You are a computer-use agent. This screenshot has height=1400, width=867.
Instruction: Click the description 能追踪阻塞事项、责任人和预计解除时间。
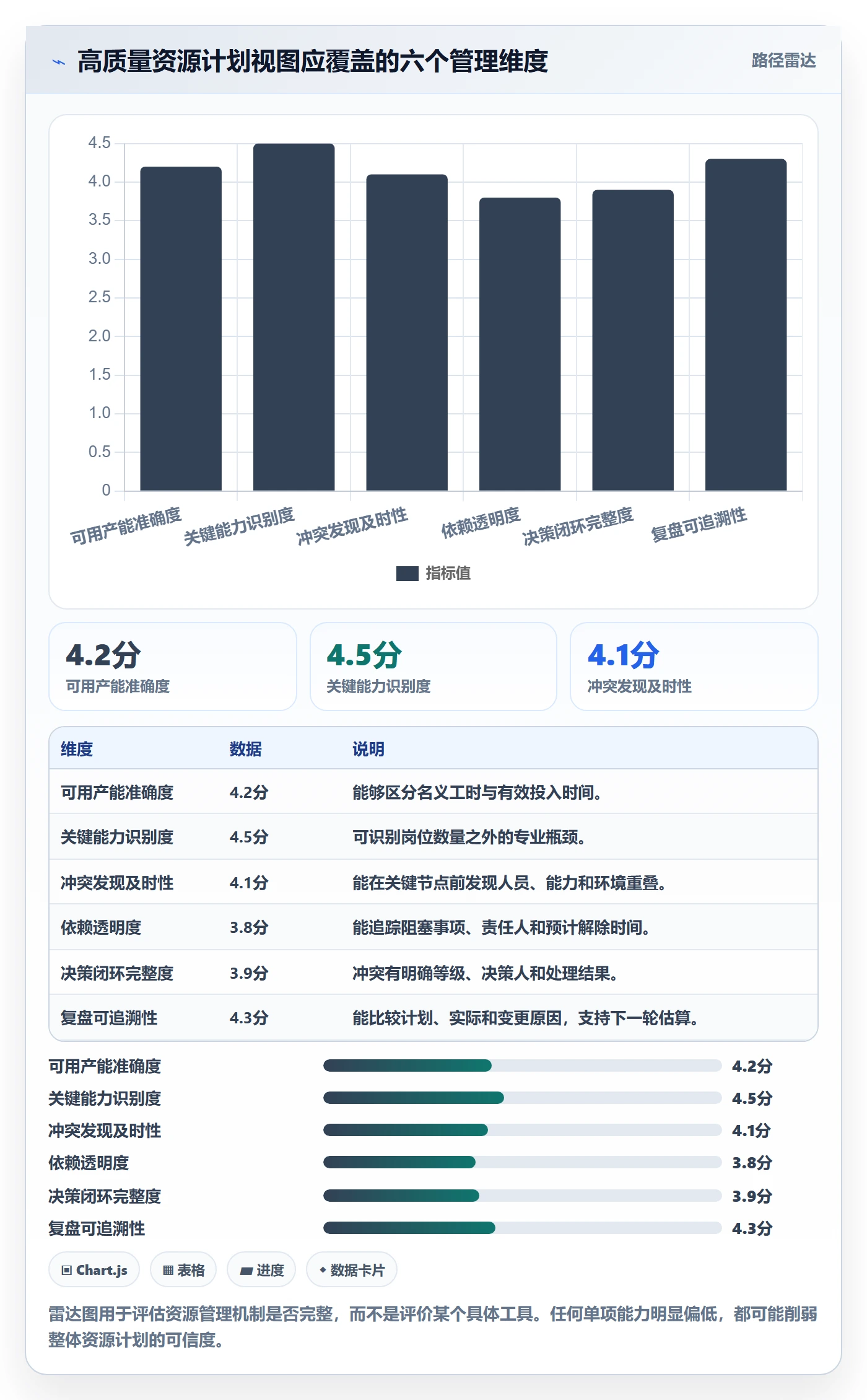pos(502,927)
